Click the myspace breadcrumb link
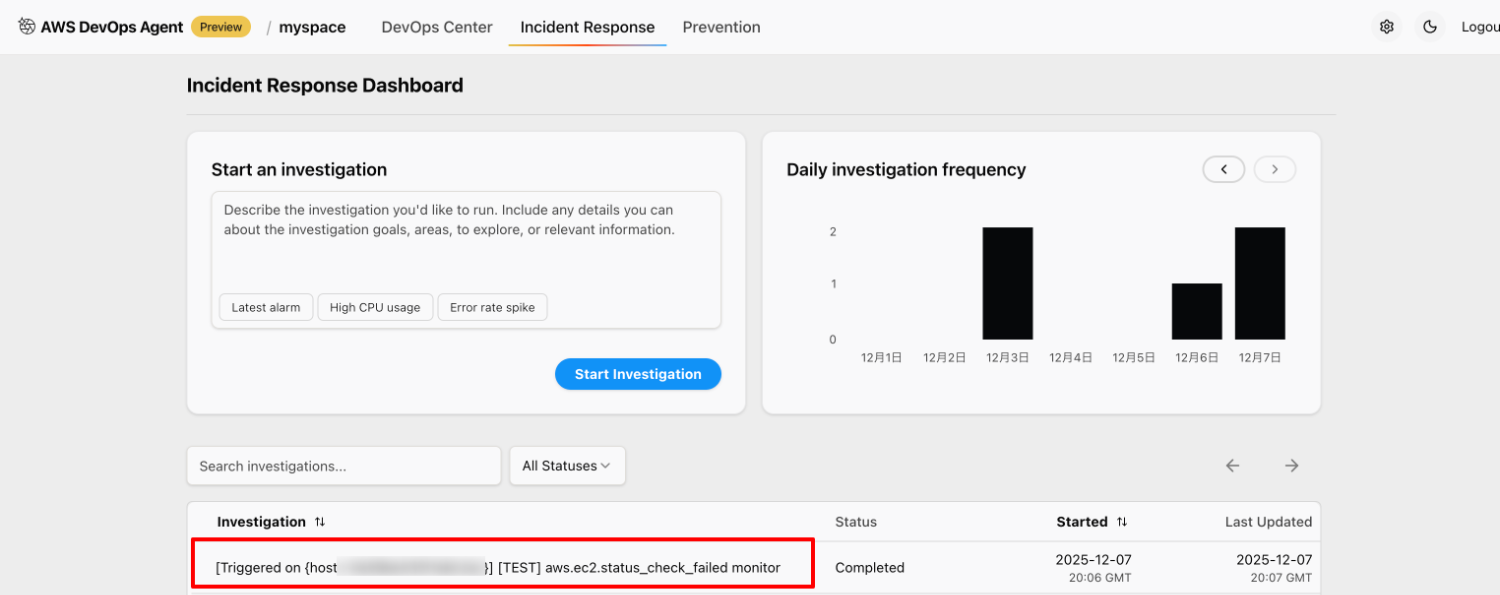This screenshot has width=1500, height=595. 312,27
